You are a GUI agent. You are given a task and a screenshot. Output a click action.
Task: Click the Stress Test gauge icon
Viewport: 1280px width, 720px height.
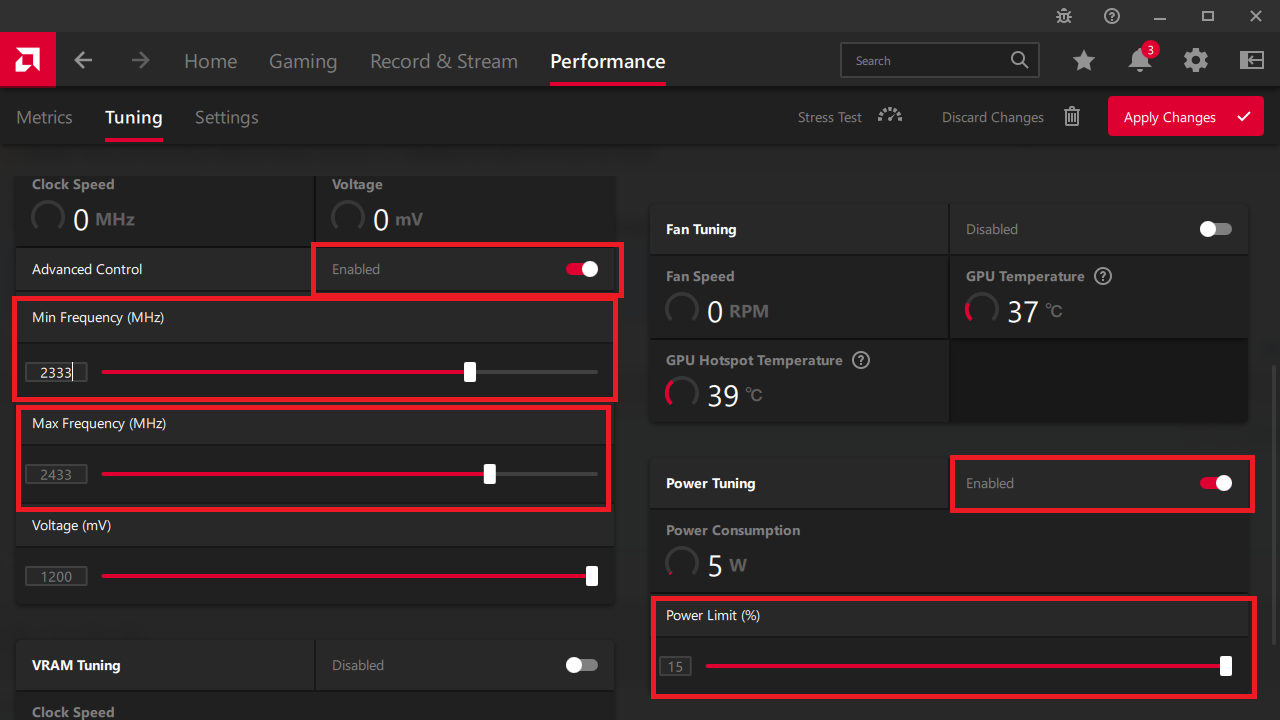[x=890, y=116]
